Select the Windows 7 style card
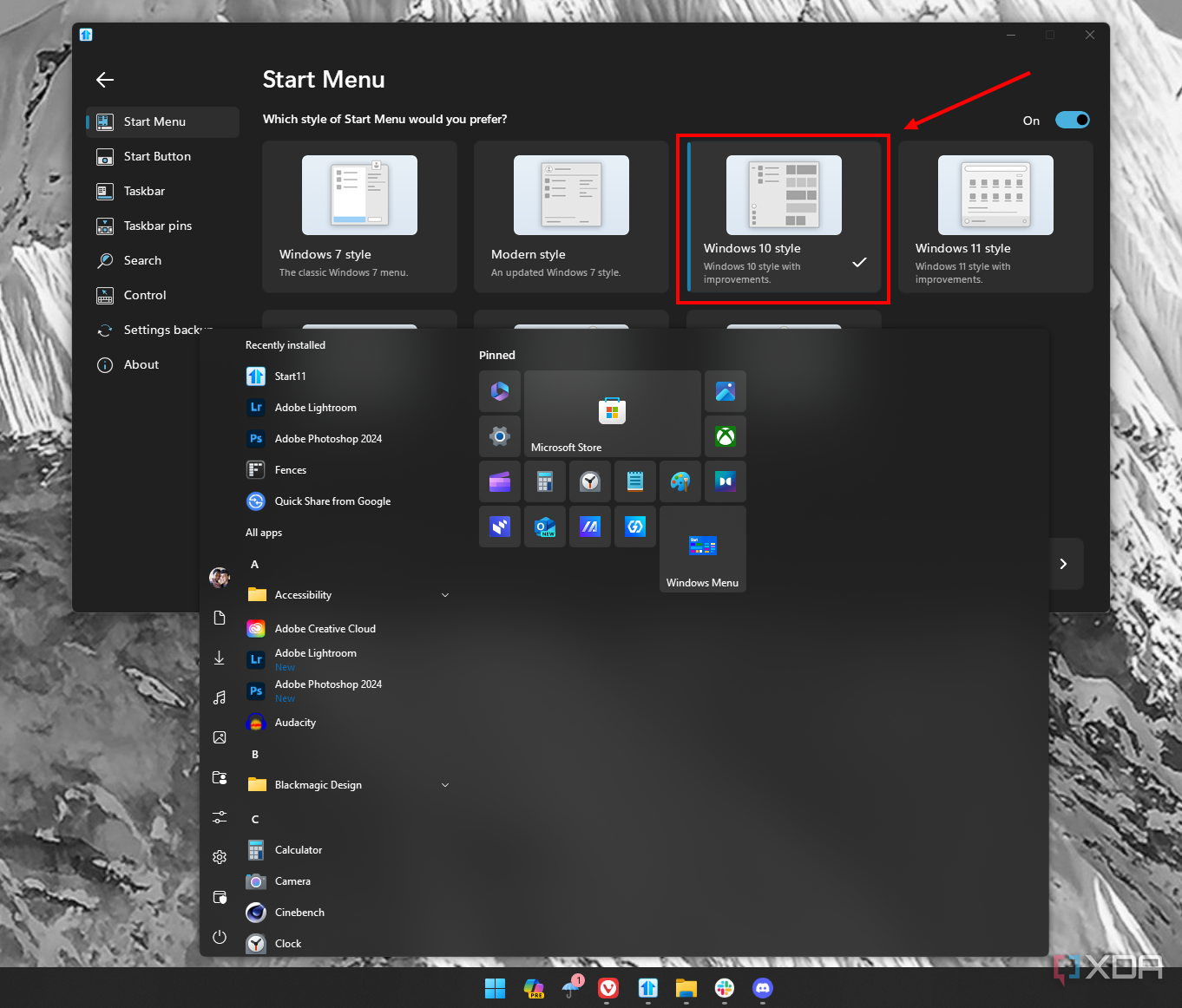The height and width of the screenshot is (1008, 1182). click(359, 217)
